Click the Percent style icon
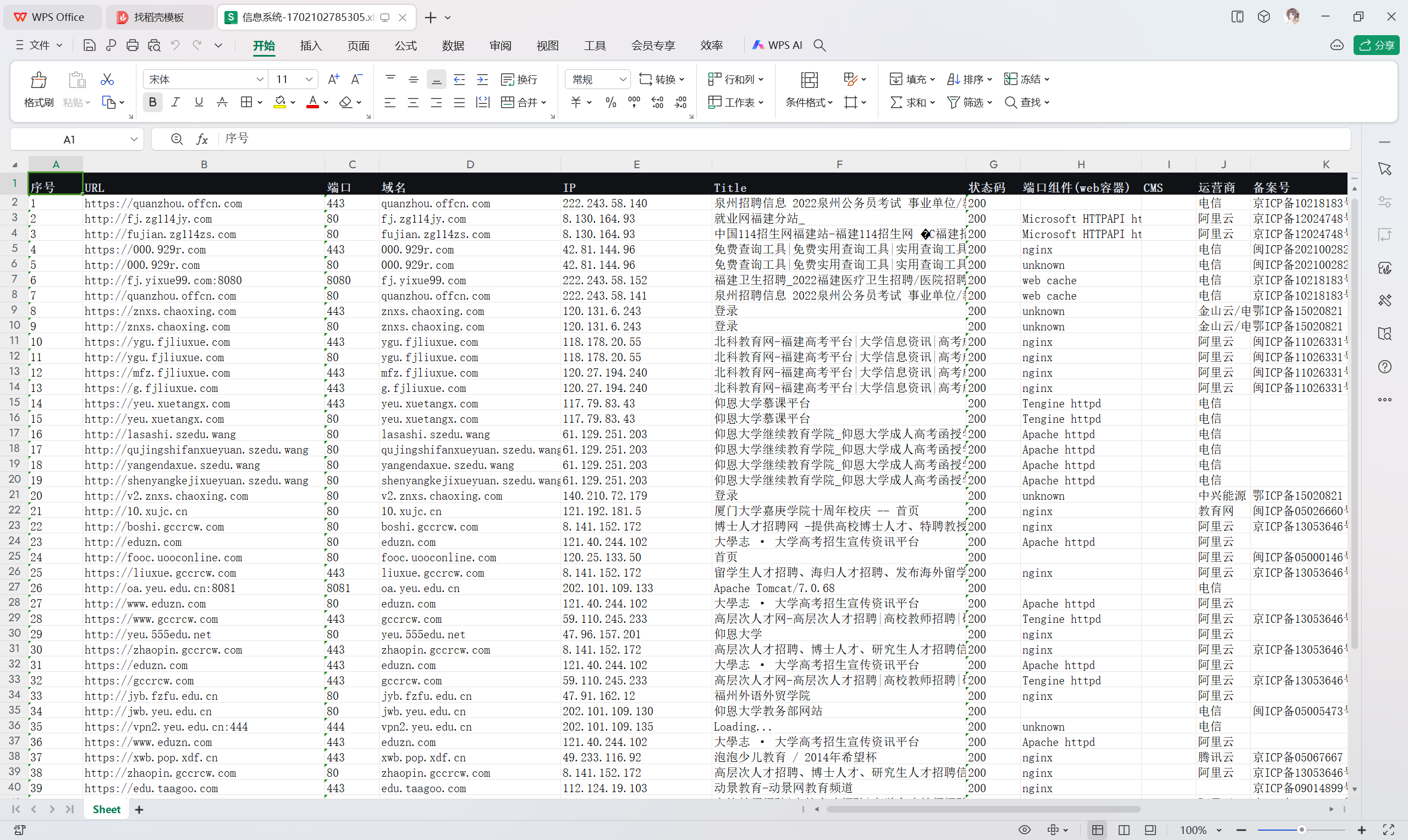 [611, 102]
